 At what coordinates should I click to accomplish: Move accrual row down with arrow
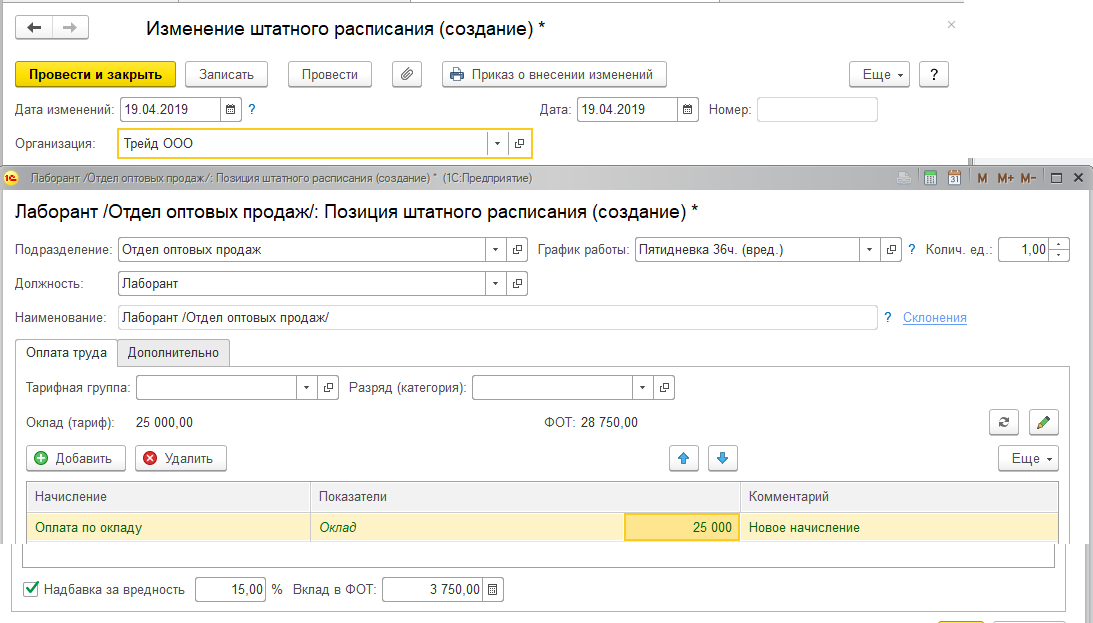coord(723,458)
